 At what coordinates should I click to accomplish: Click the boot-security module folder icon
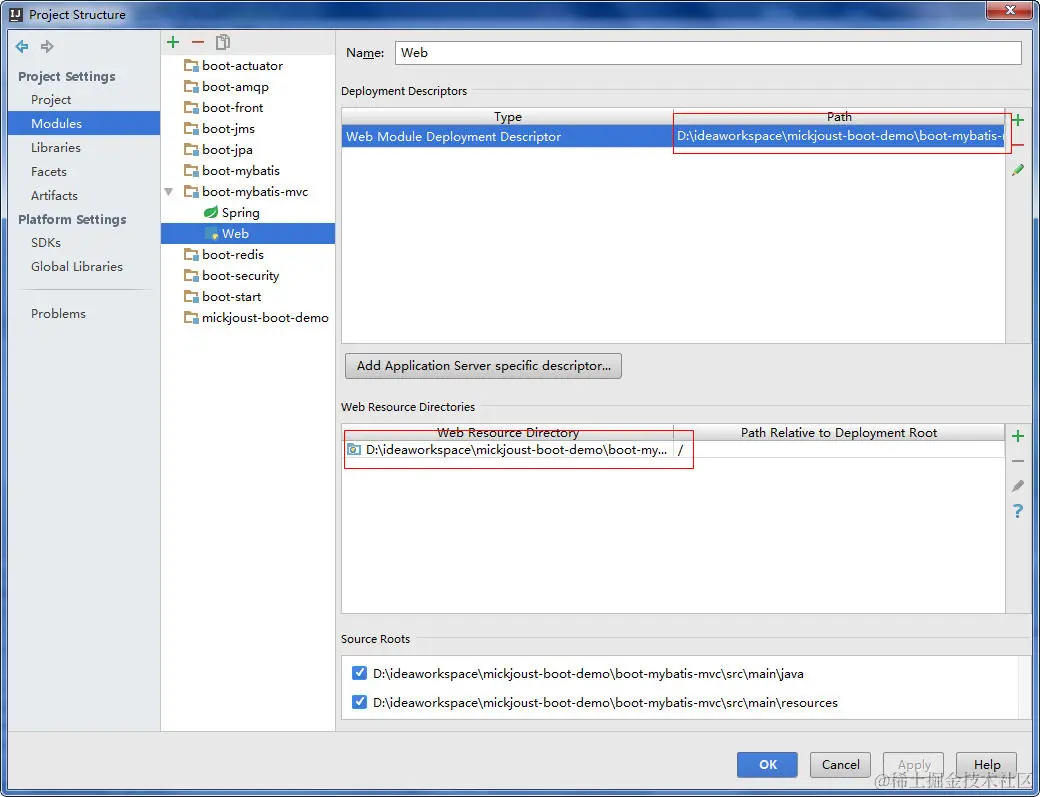(x=191, y=276)
